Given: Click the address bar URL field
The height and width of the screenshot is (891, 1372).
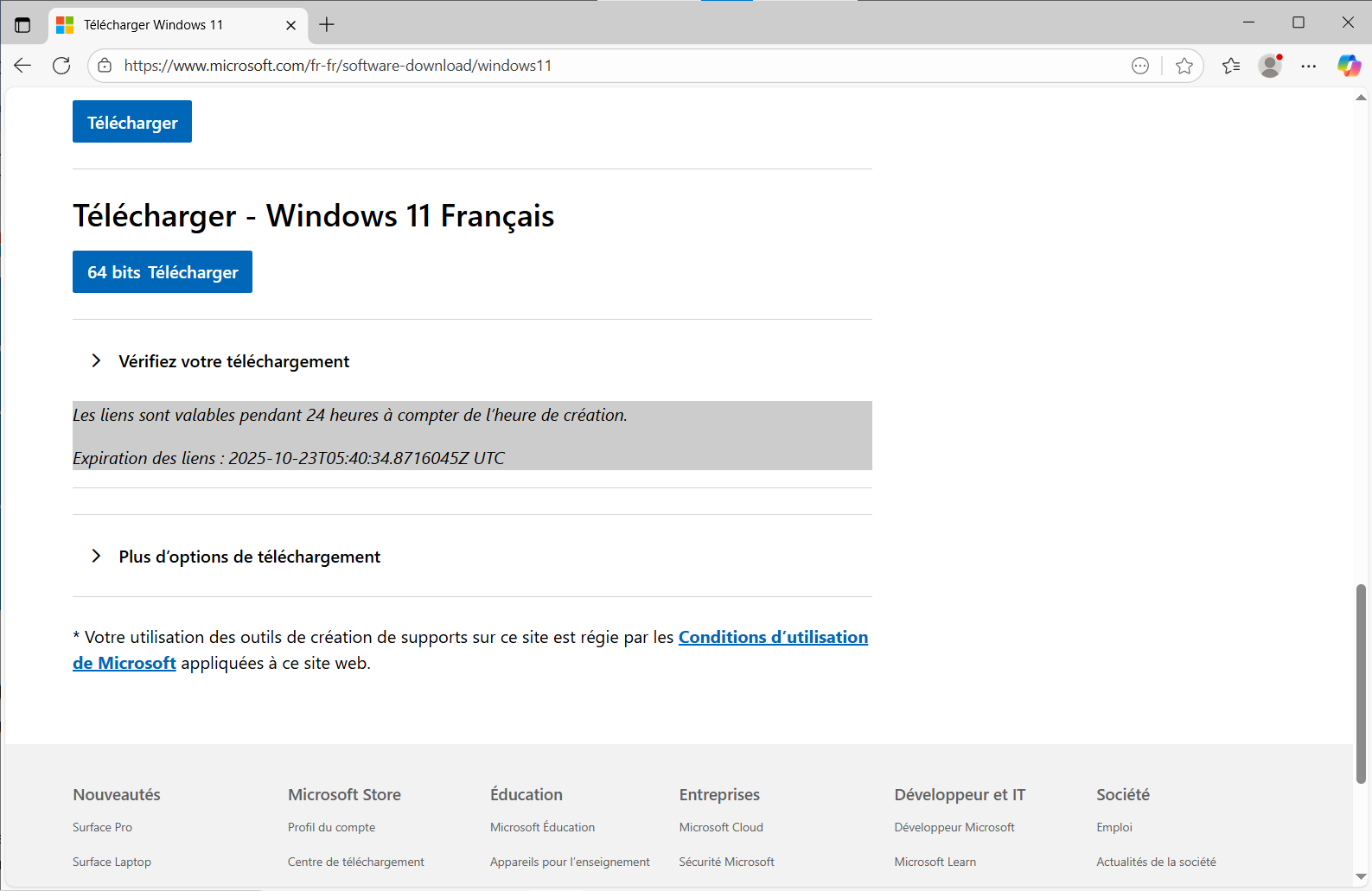Looking at the screenshot, I should [605, 66].
